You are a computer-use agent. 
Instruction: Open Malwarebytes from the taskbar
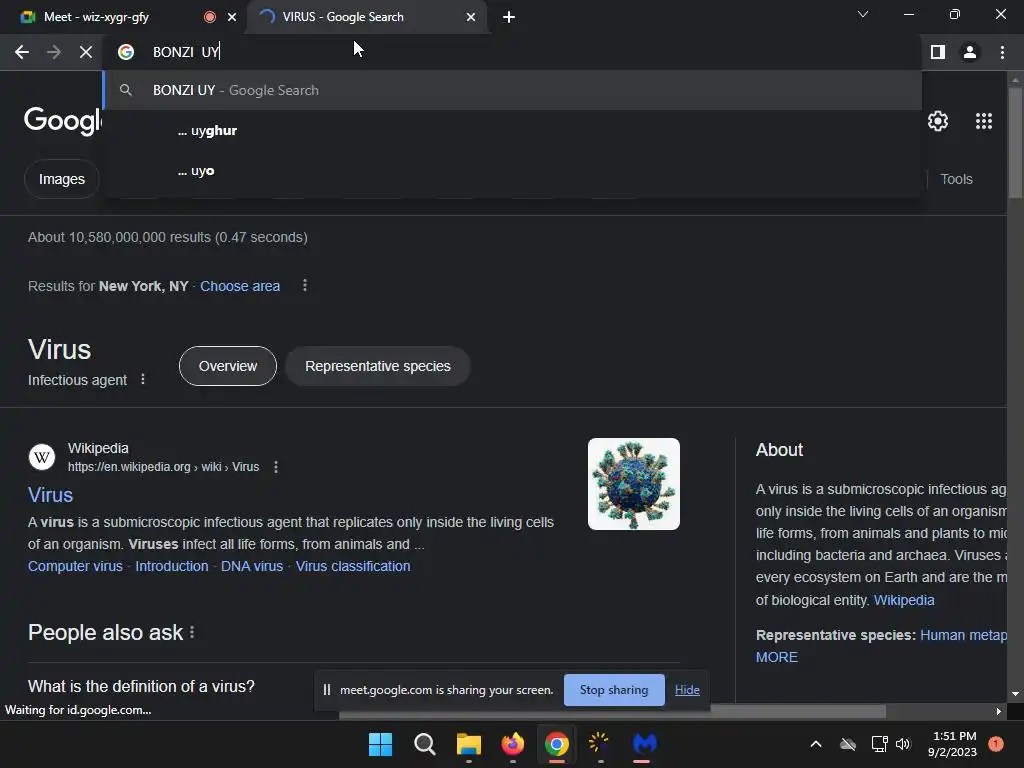point(644,743)
